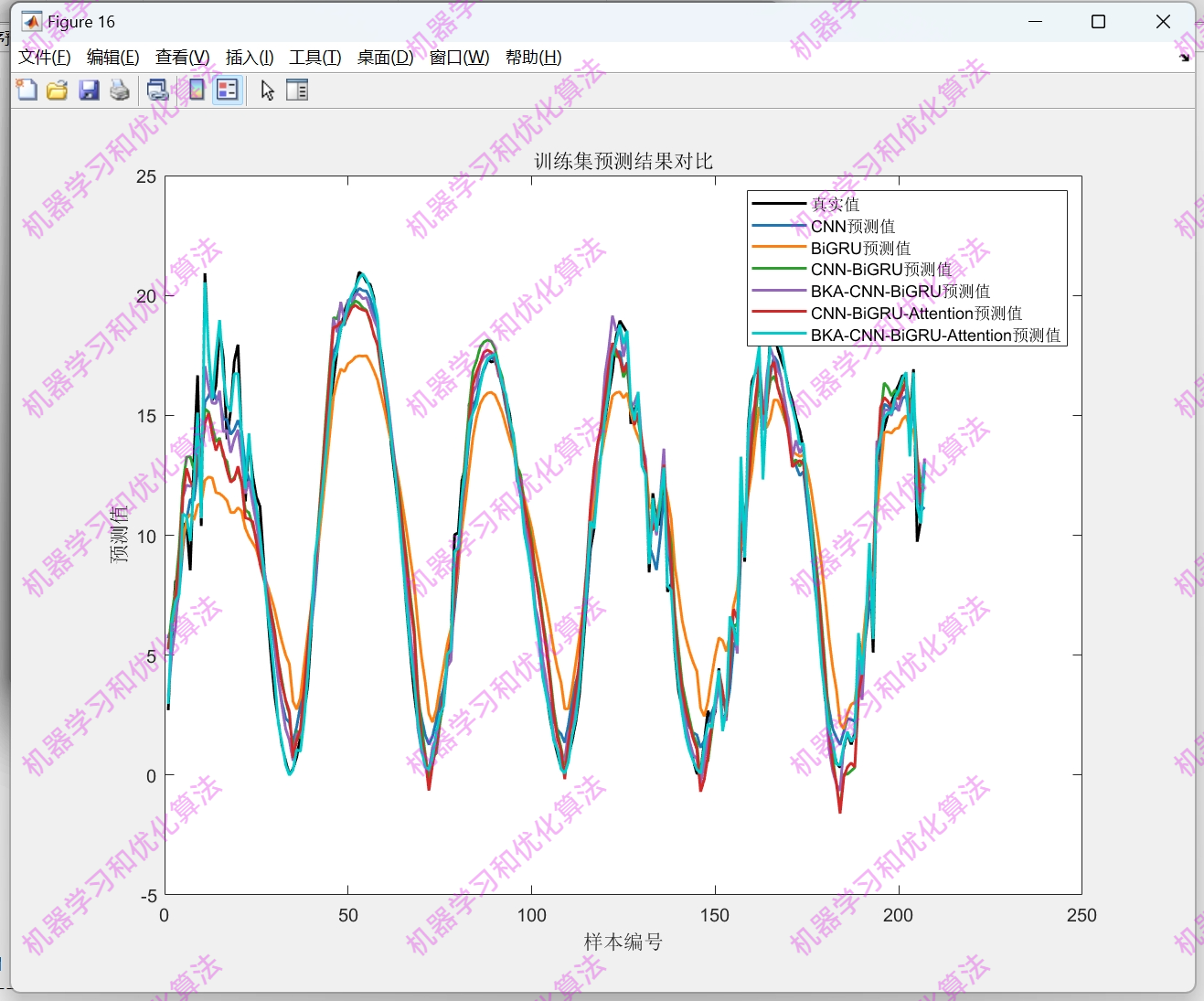Open the 帮助(H) menu
Viewport: 1204px width, 1001px height.
534,58
